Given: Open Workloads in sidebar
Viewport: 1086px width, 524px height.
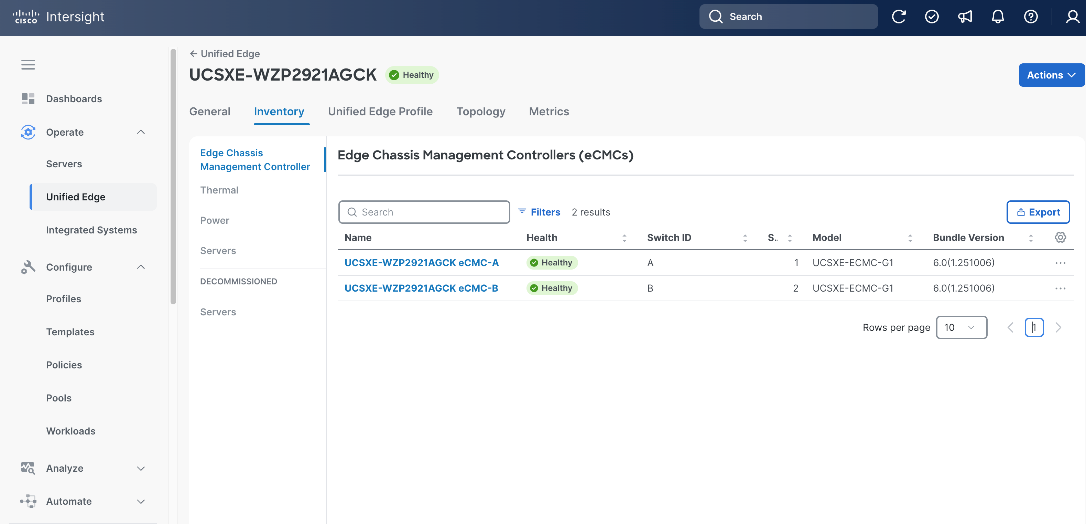Looking at the screenshot, I should (x=71, y=431).
